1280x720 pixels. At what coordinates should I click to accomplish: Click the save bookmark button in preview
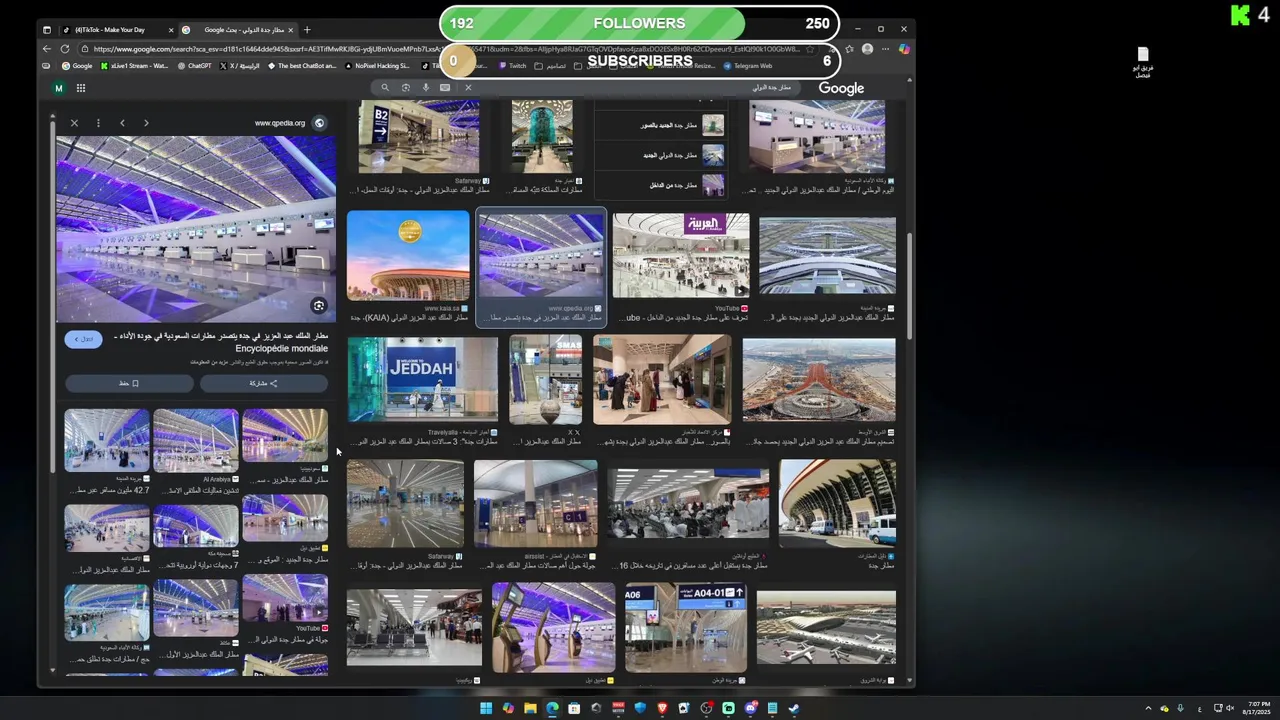tap(129, 383)
